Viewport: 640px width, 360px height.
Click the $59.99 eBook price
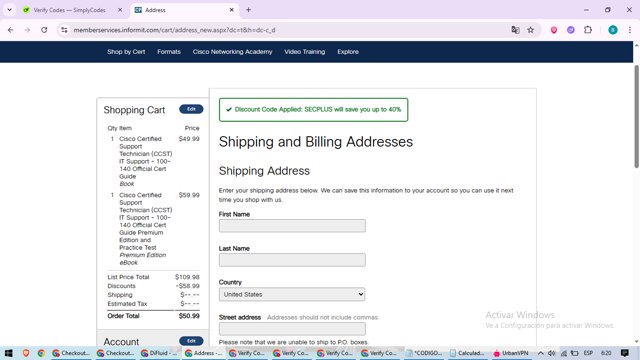click(189, 195)
